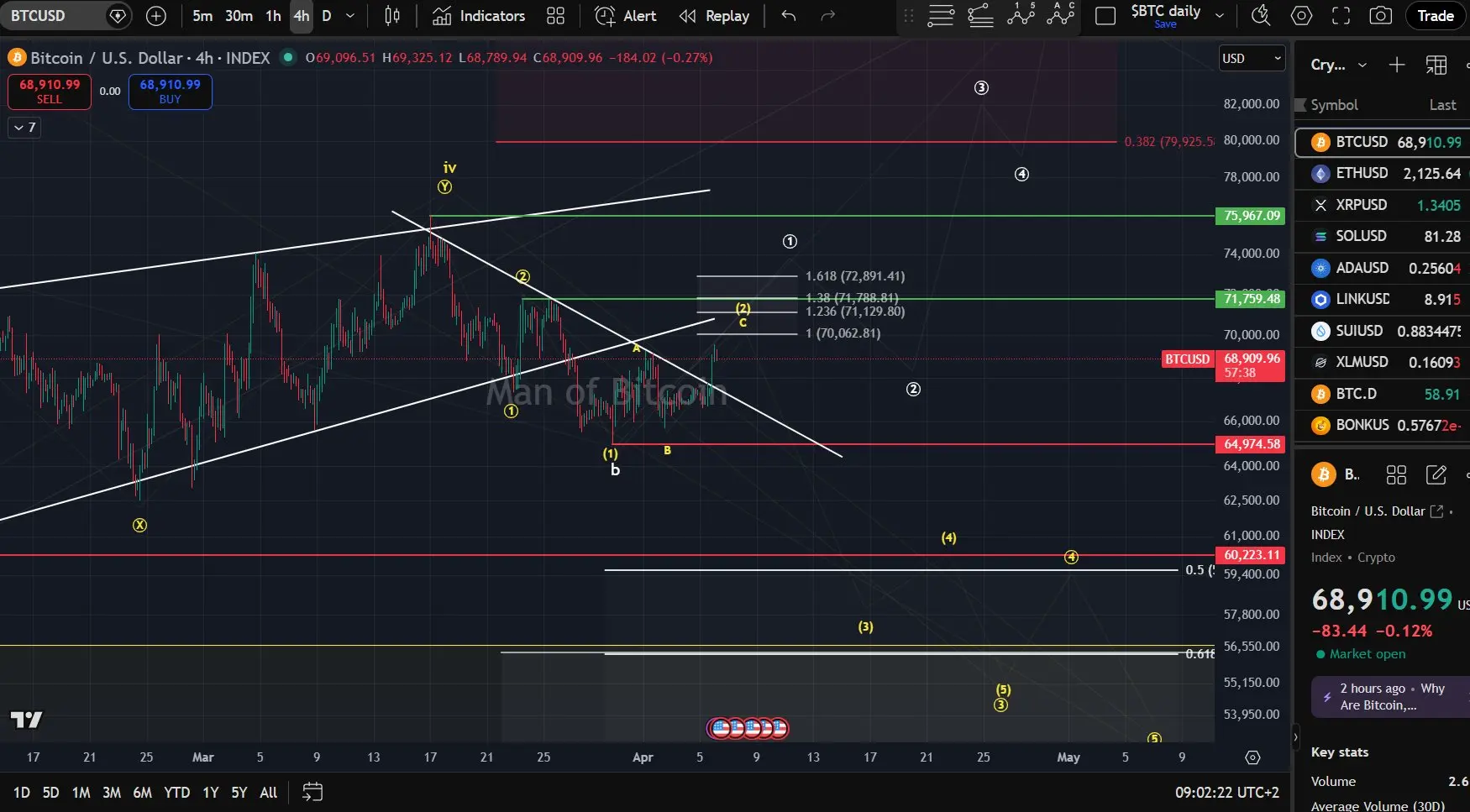Screen dimensions: 1470x812
Task: Click the Trade button
Action: (x=1436, y=16)
